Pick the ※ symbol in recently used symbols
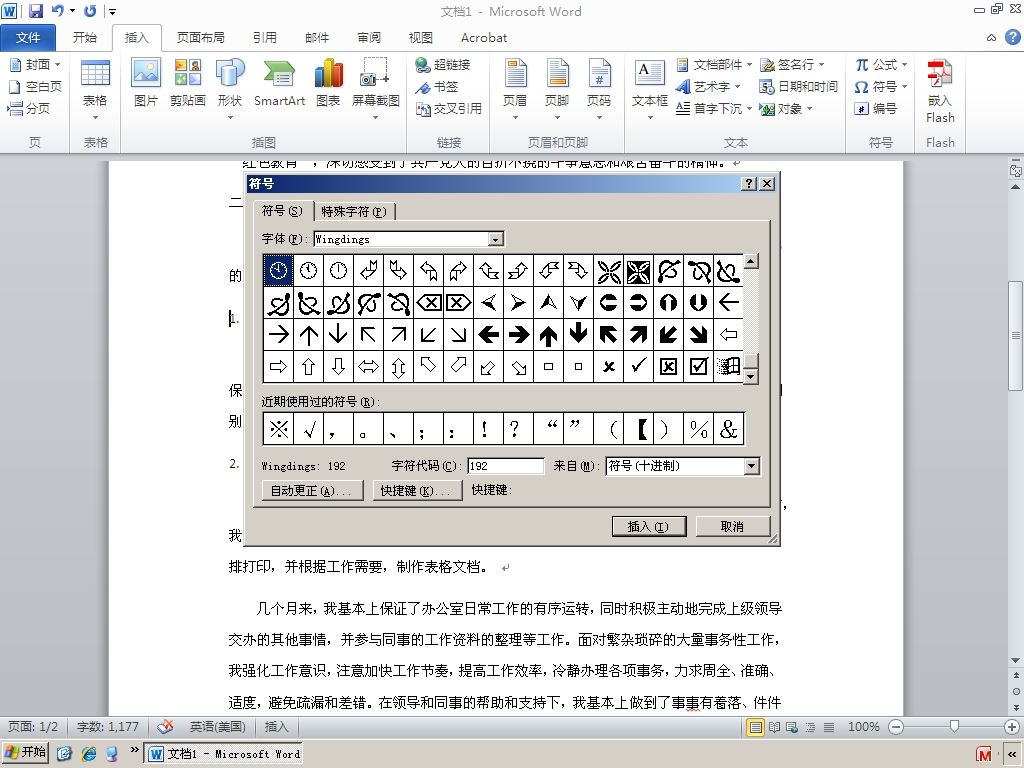The width and height of the screenshot is (1024, 768). pos(279,429)
